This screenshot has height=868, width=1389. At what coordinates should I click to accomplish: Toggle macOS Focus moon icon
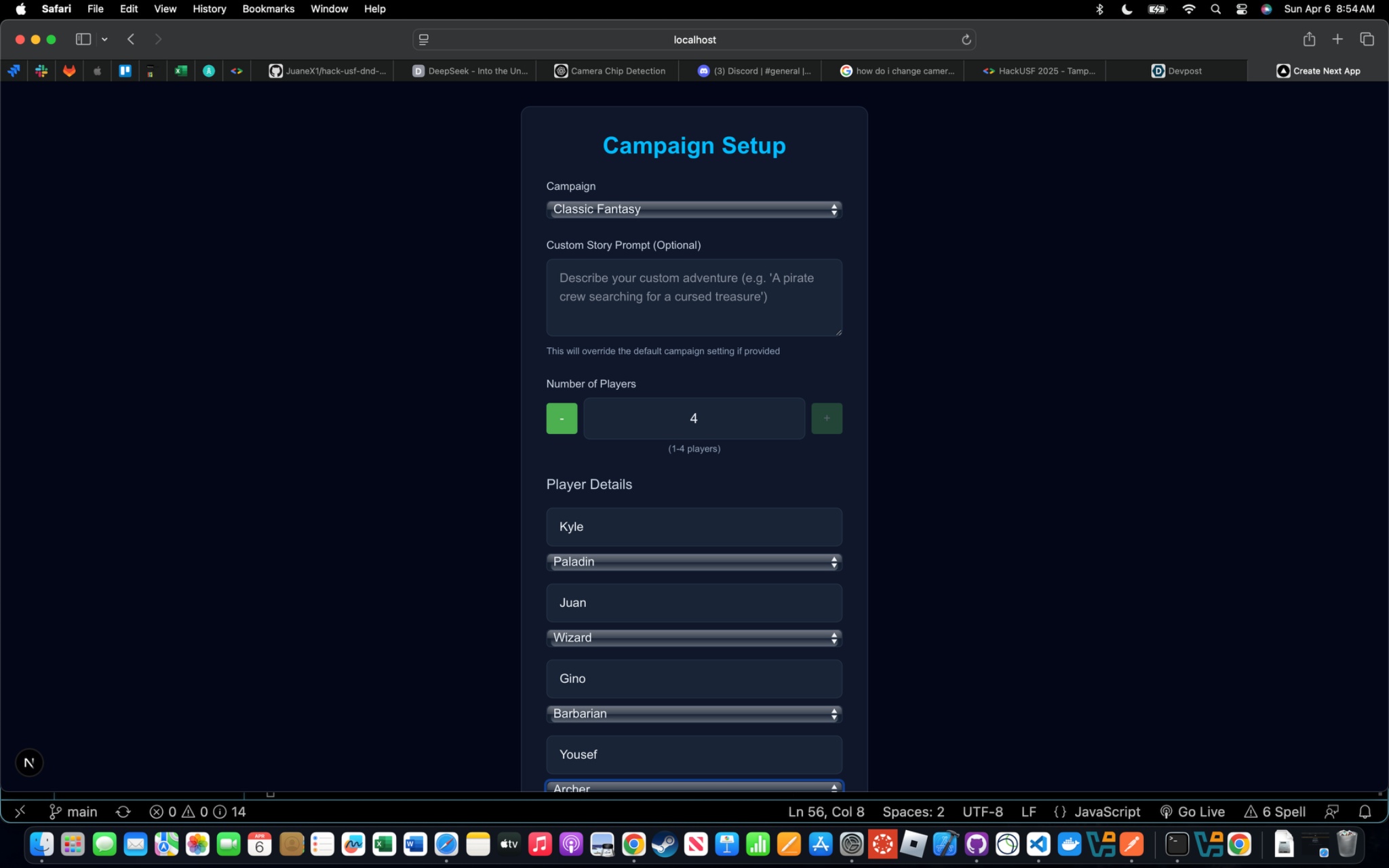pyautogui.click(x=1127, y=9)
